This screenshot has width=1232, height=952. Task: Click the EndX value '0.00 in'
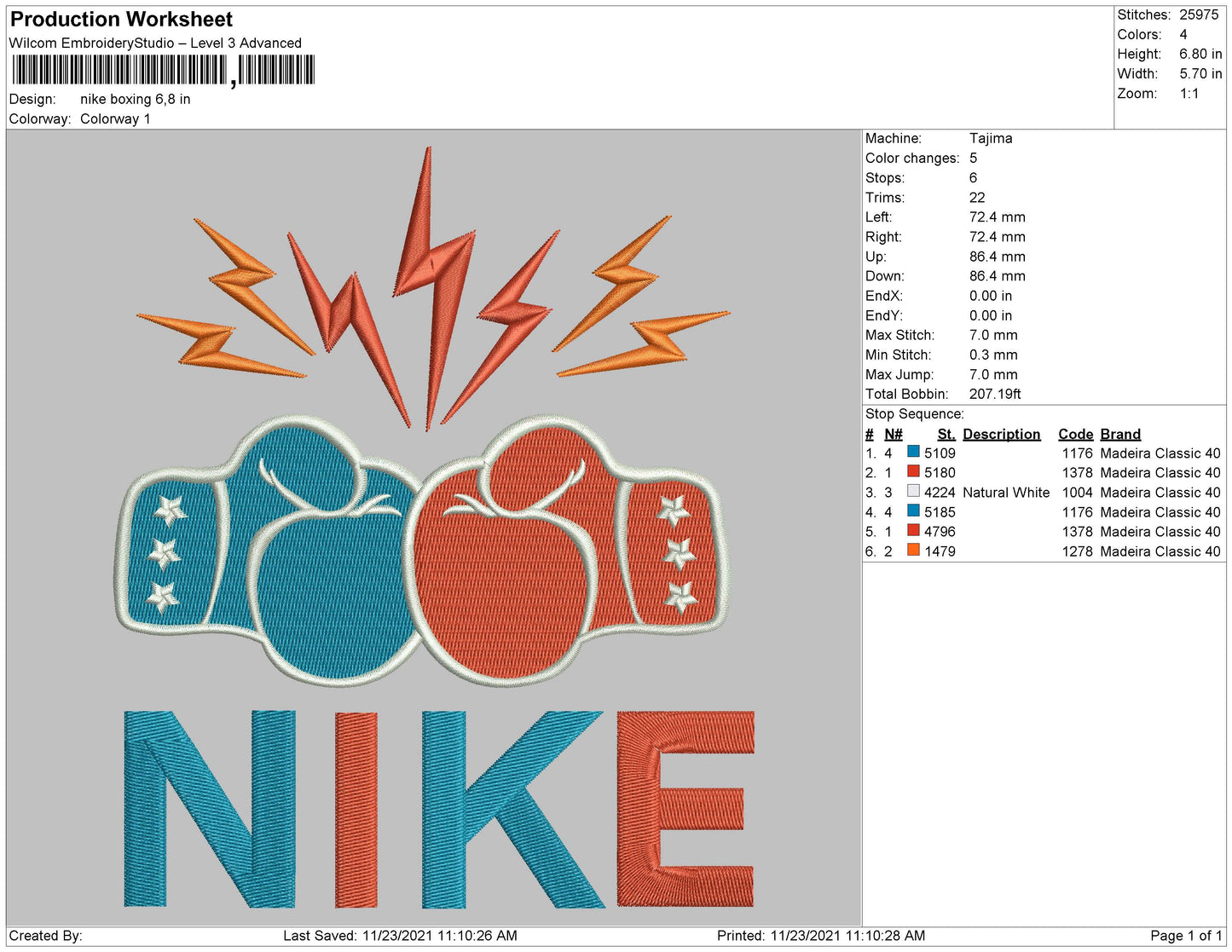(x=991, y=296)
